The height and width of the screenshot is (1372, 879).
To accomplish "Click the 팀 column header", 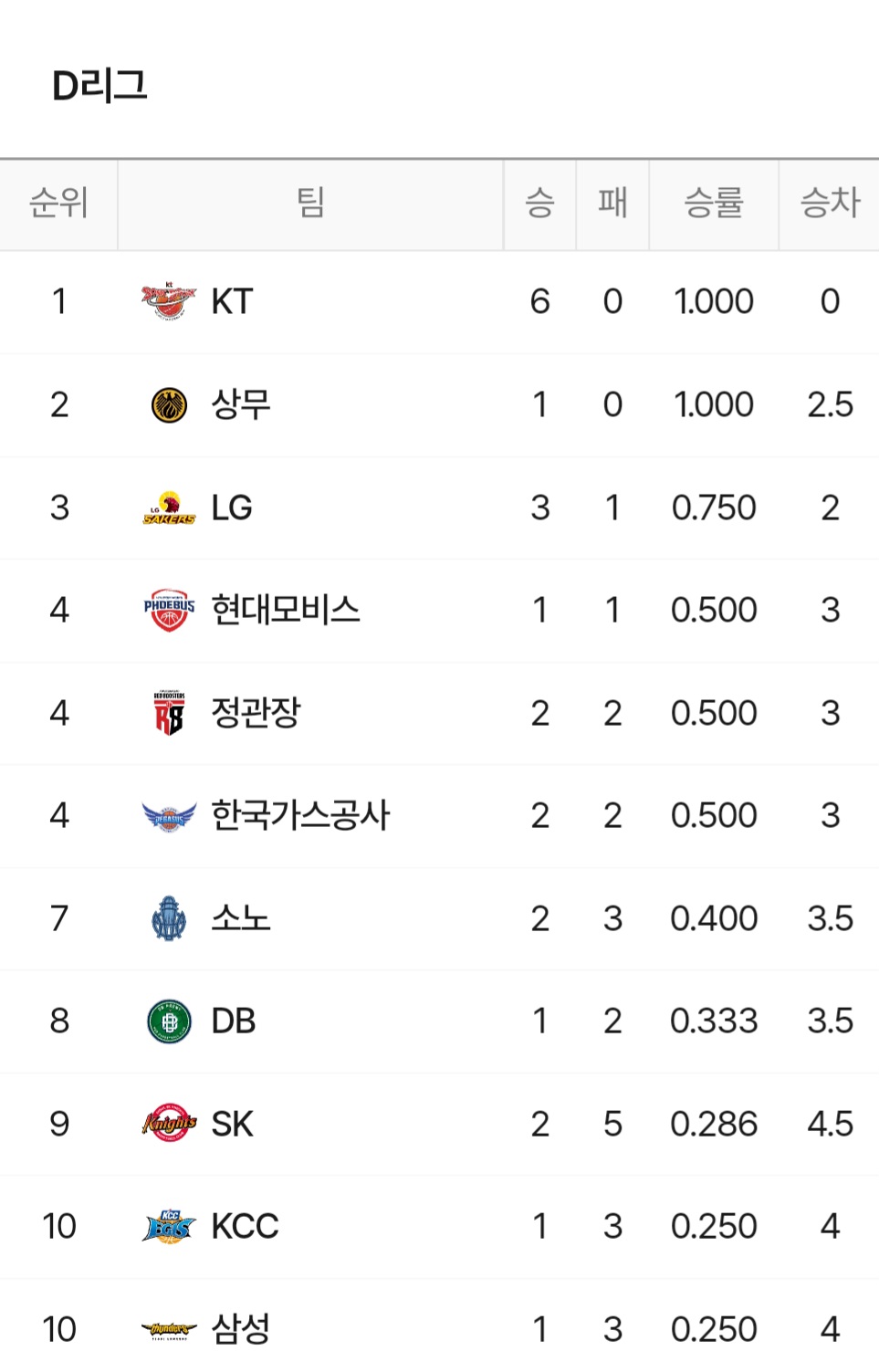I will 310,203.
